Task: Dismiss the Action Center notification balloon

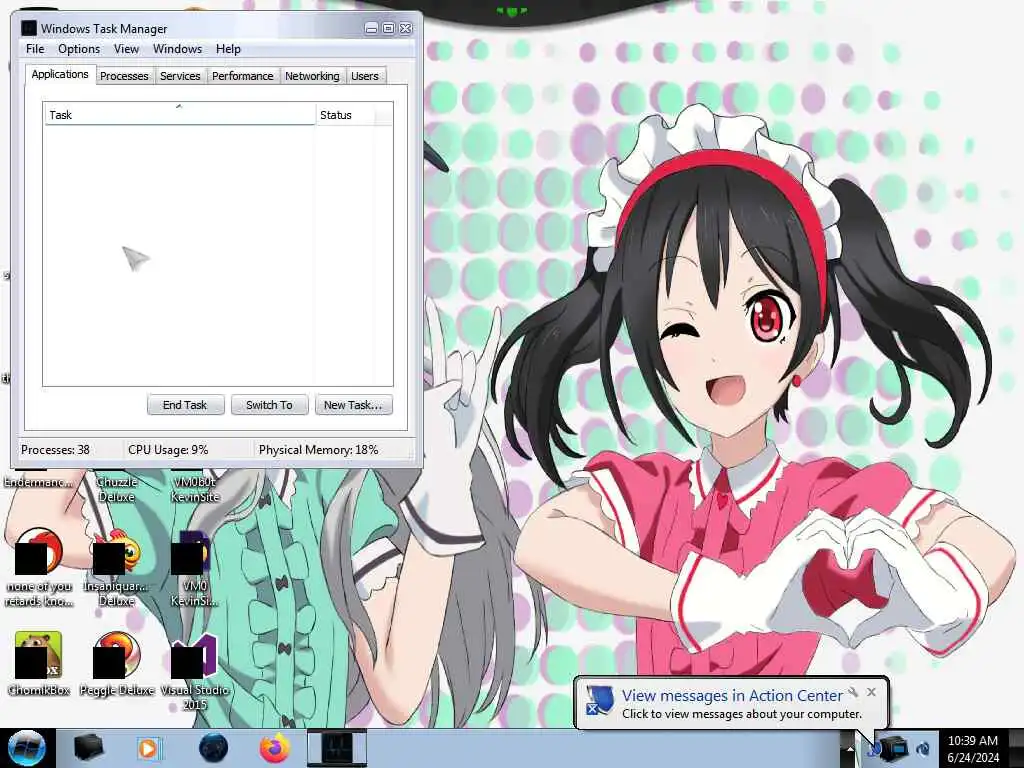Action: [871, 692]
